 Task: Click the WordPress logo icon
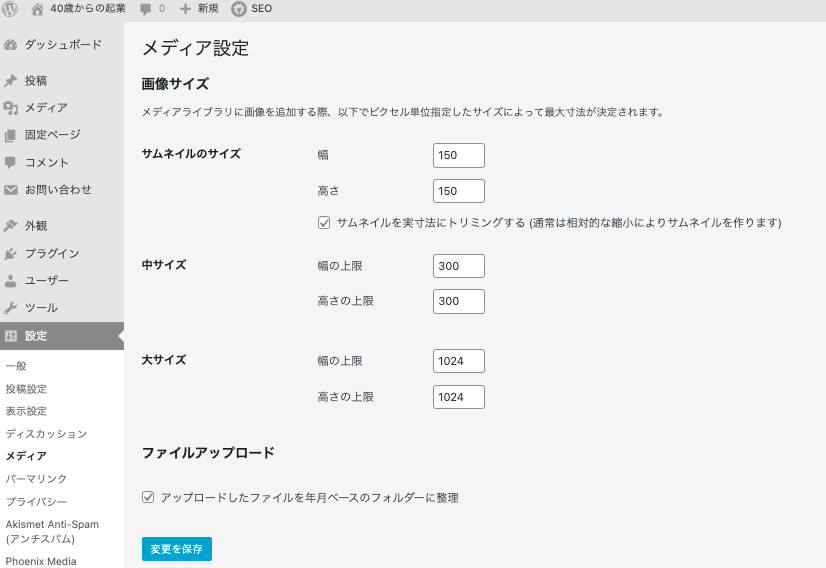point(10,9)
